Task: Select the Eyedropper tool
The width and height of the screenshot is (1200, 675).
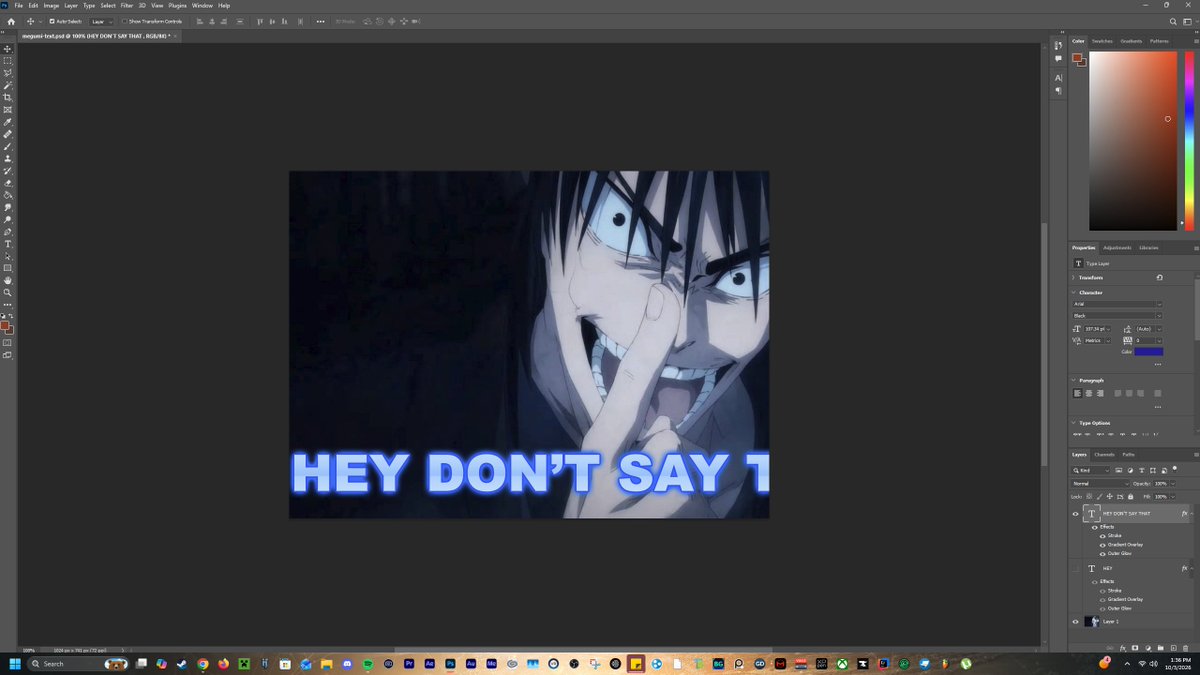Action: coord(8,122)
